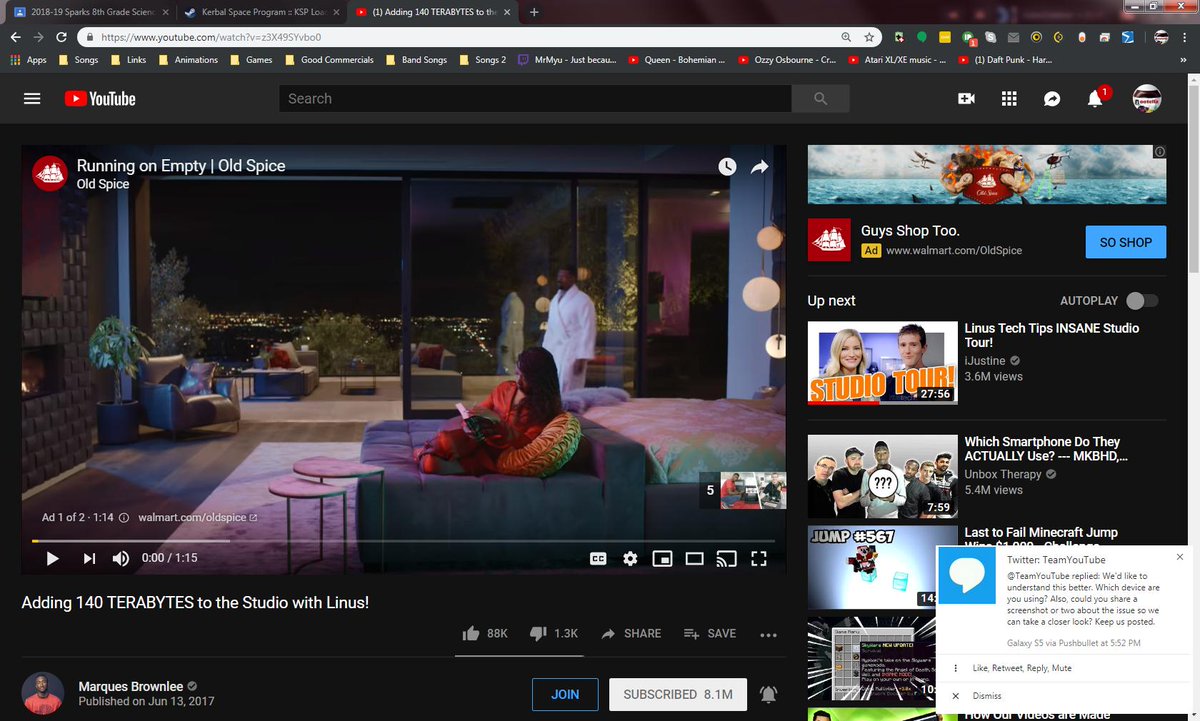Open the Which Smartphone Do They ACTUALLY Use thumbnail
The height and width of the screenshot is (721, 1200).
pos(883,476)
